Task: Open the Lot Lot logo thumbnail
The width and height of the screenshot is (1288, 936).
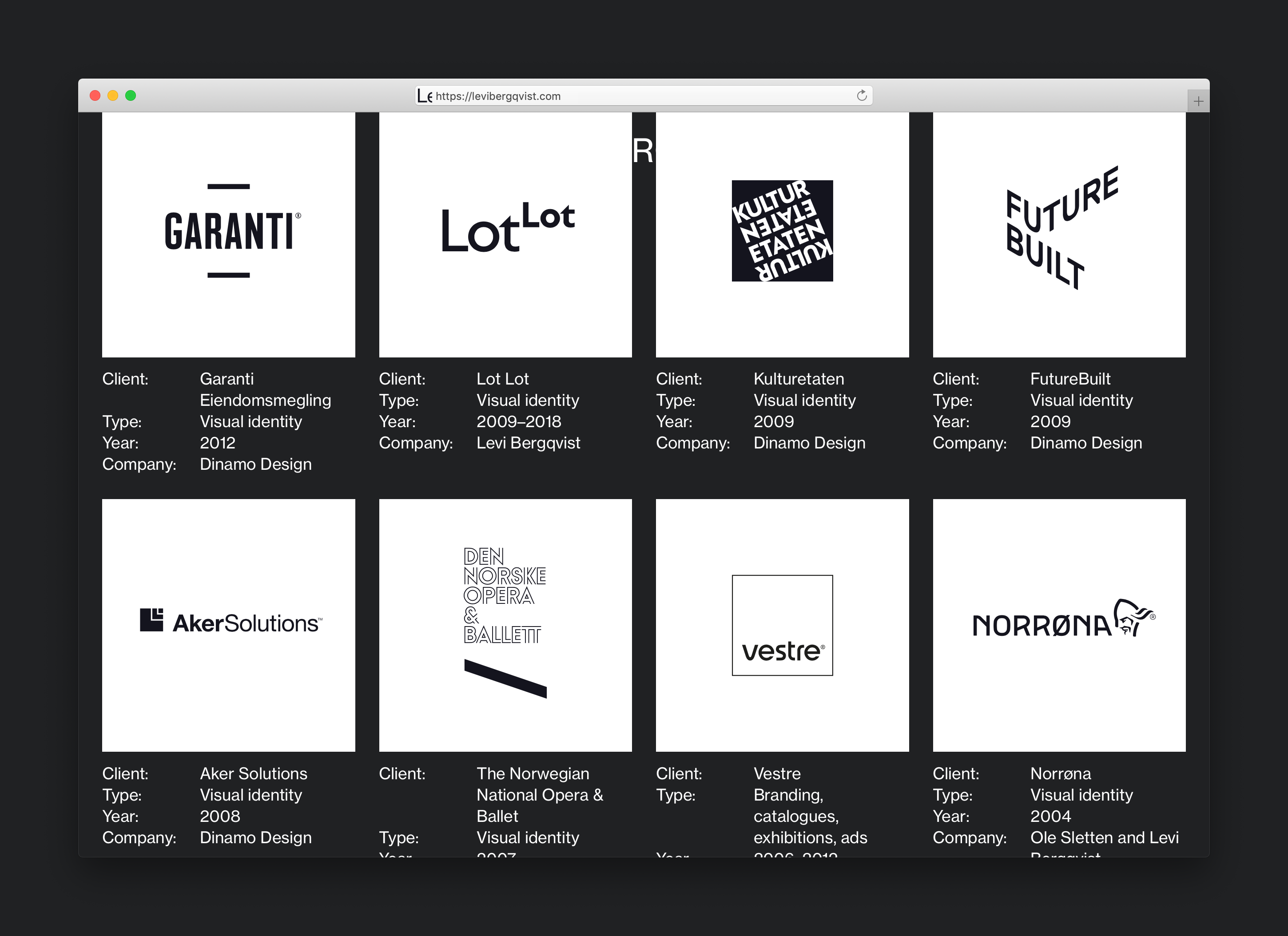Action: [x=505, y=234]
